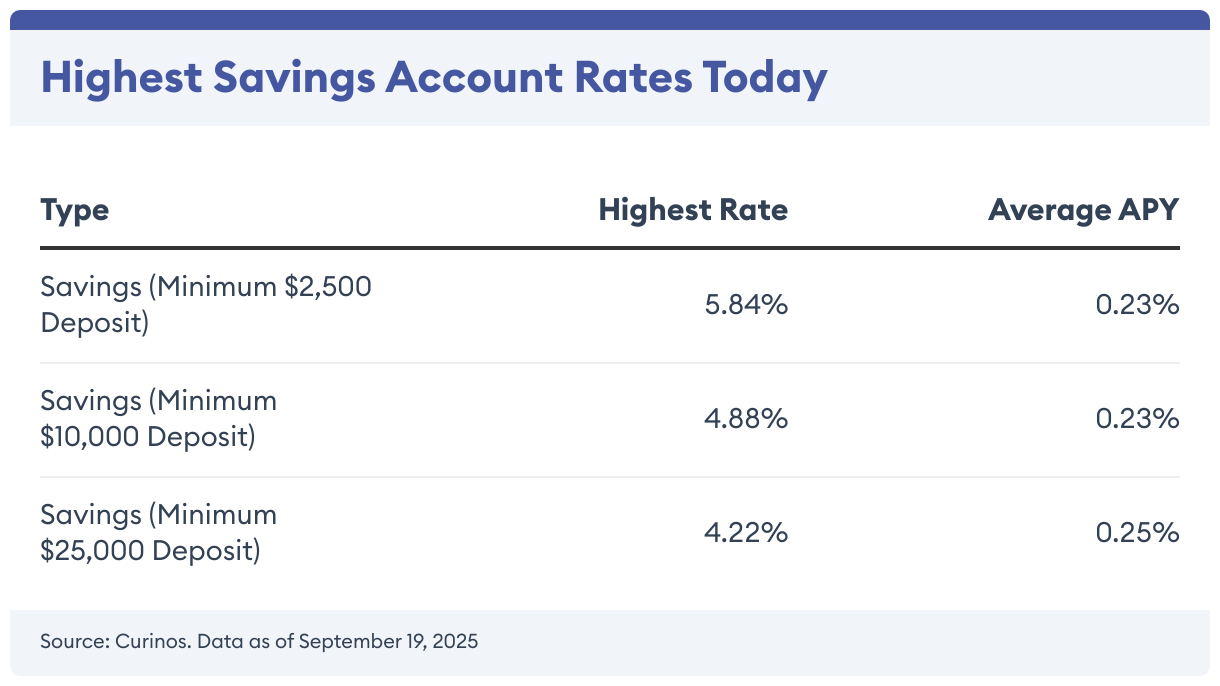Click the blue accent bar atop the card

[x=610, y=19]
